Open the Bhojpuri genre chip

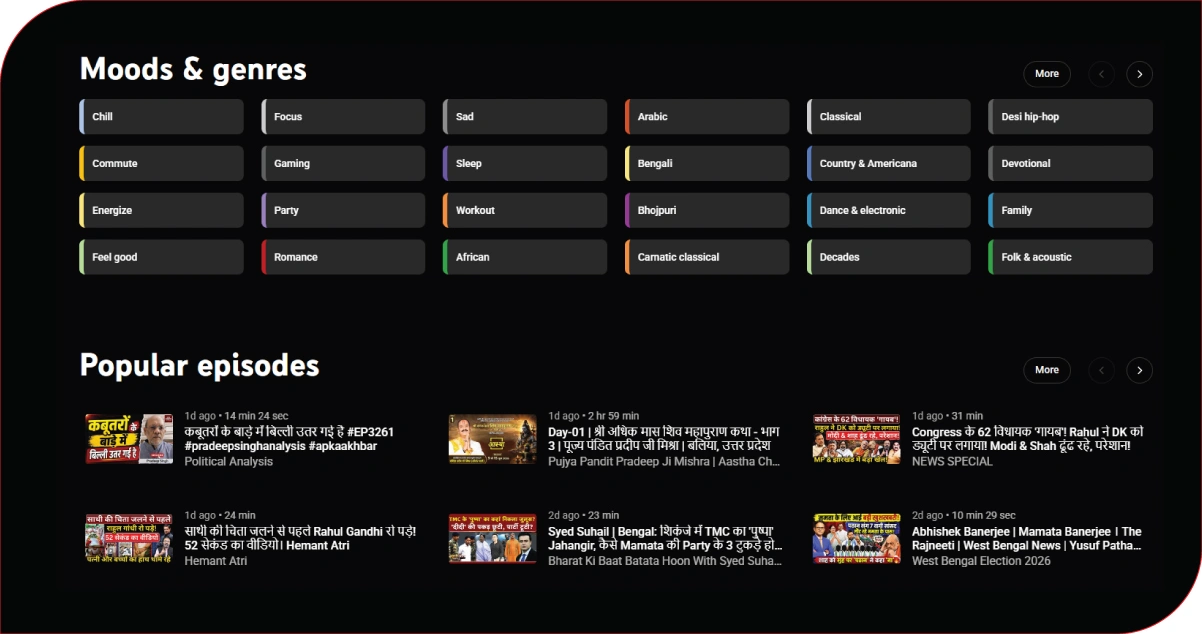pos(707,210)
